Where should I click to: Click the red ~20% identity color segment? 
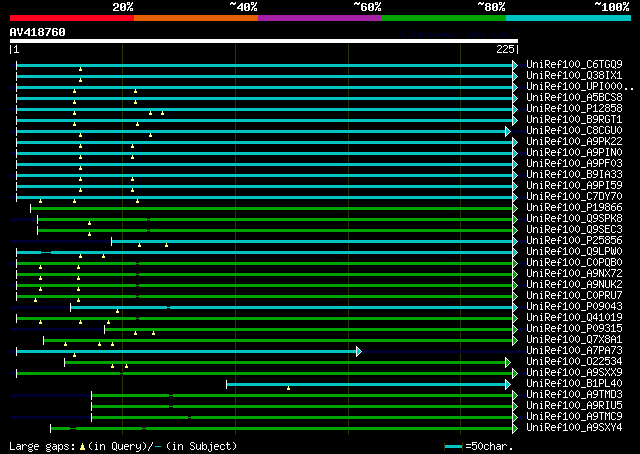[72, 18]
